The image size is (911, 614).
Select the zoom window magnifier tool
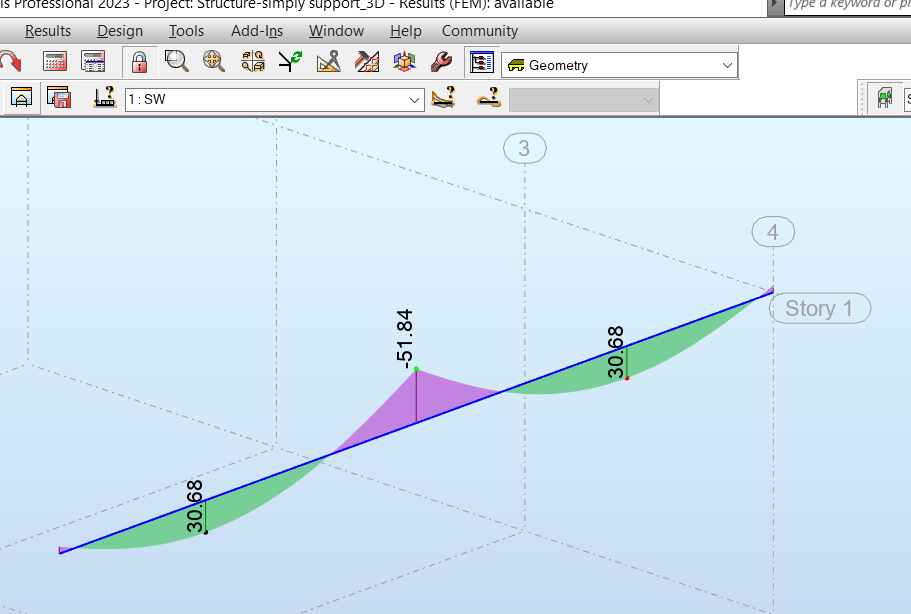(175, 61)
